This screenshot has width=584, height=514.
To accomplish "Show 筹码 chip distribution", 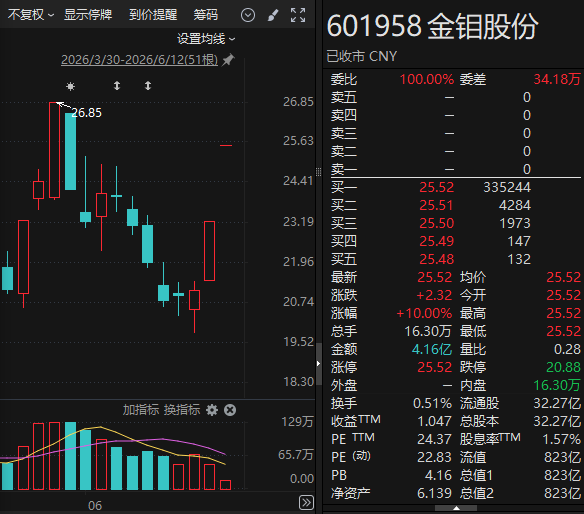I will pyautogui.click(x=206, y=15).
